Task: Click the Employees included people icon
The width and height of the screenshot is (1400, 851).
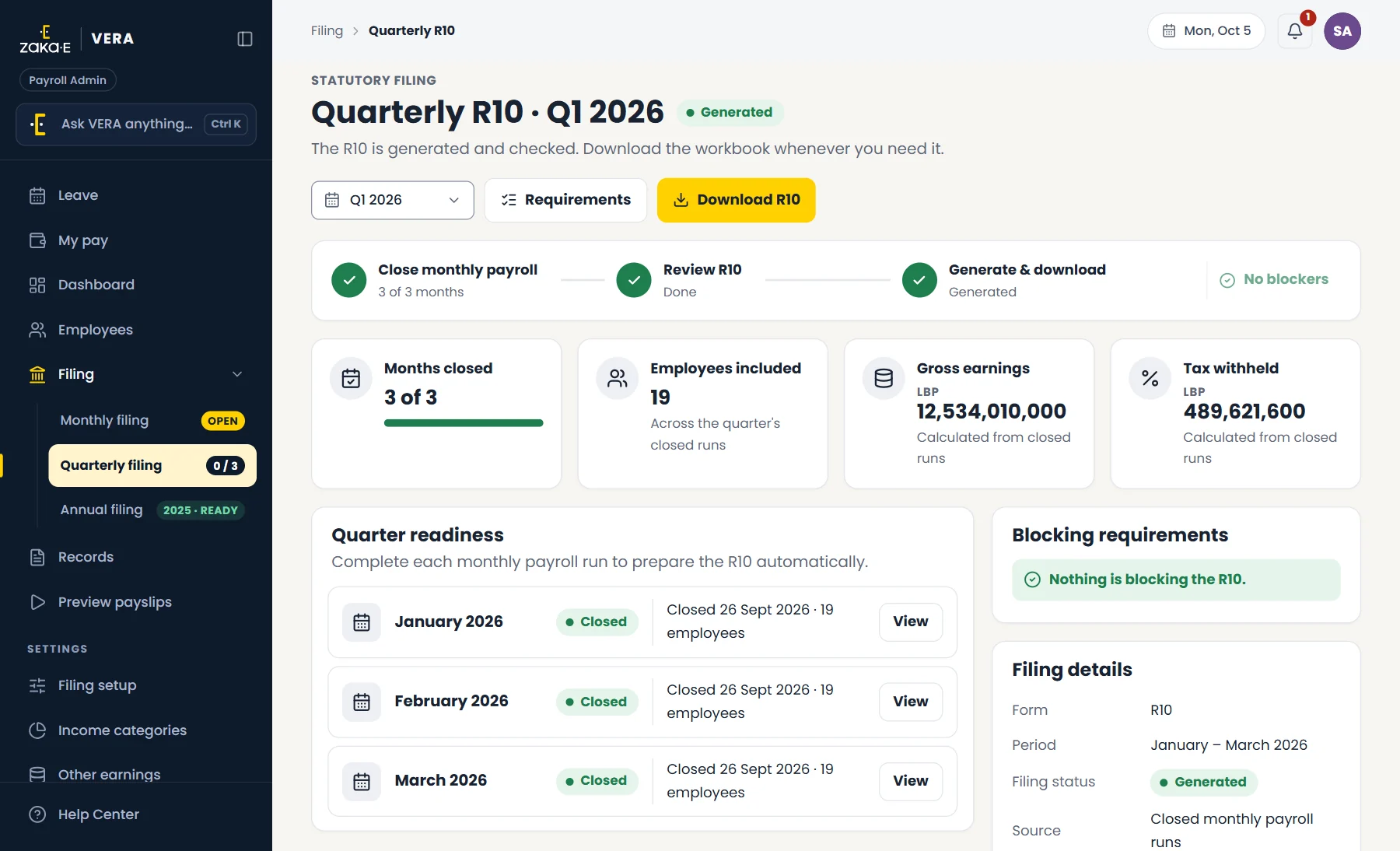Action: 618,379
